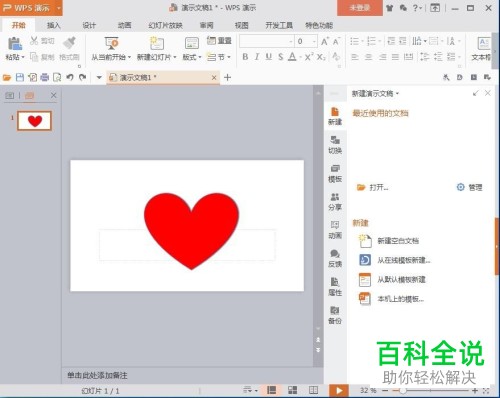Click the Copy icon in the ribbon
Image resolution: width=500 pixels, height=398 pixels.
[x=34, y=57]
